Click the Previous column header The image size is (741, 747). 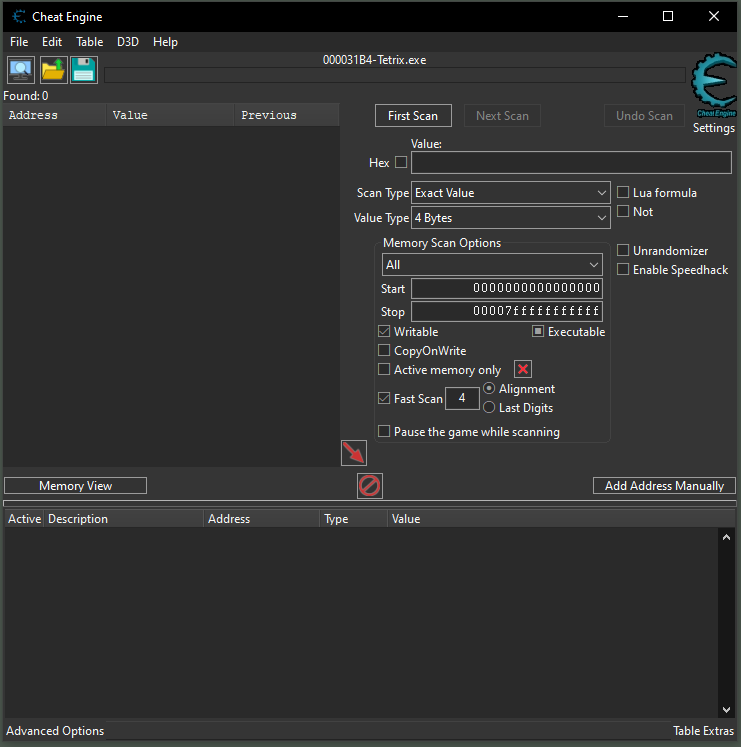(x=287, y=115)
